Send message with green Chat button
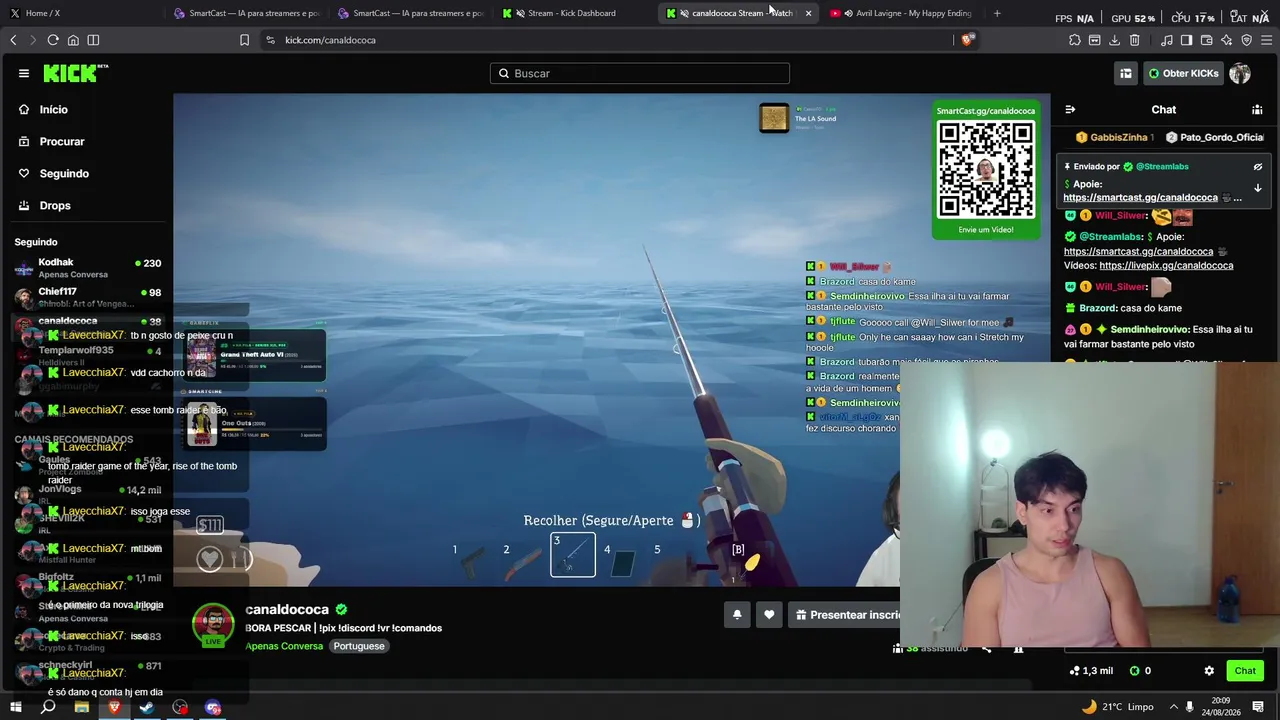The width and height of the screenshot is (1280, 720). click(x=1245, y=671)
